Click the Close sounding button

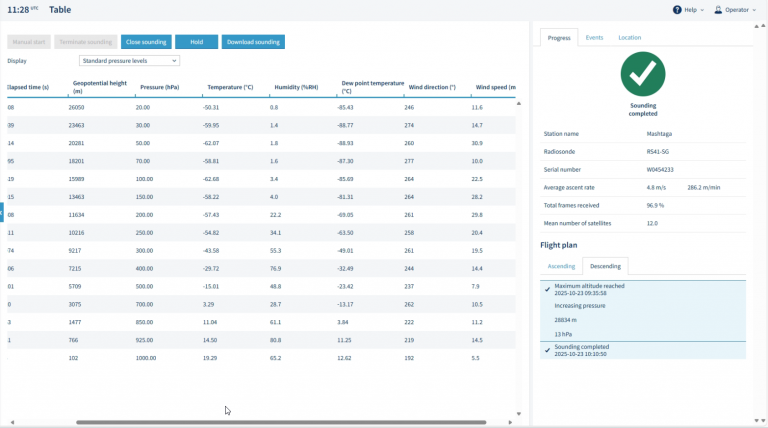146,42
